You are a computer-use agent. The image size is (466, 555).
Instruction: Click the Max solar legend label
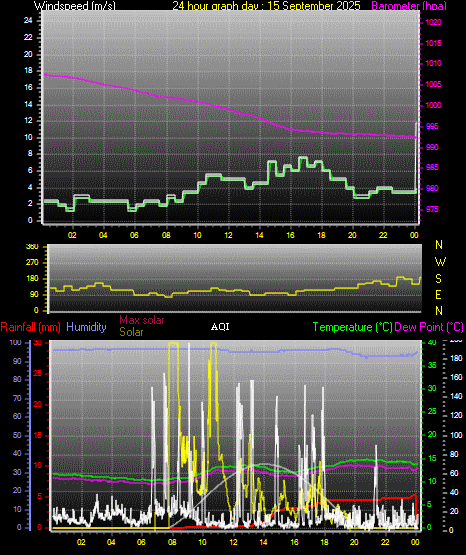pyautogui.click(x=142, y=320)
